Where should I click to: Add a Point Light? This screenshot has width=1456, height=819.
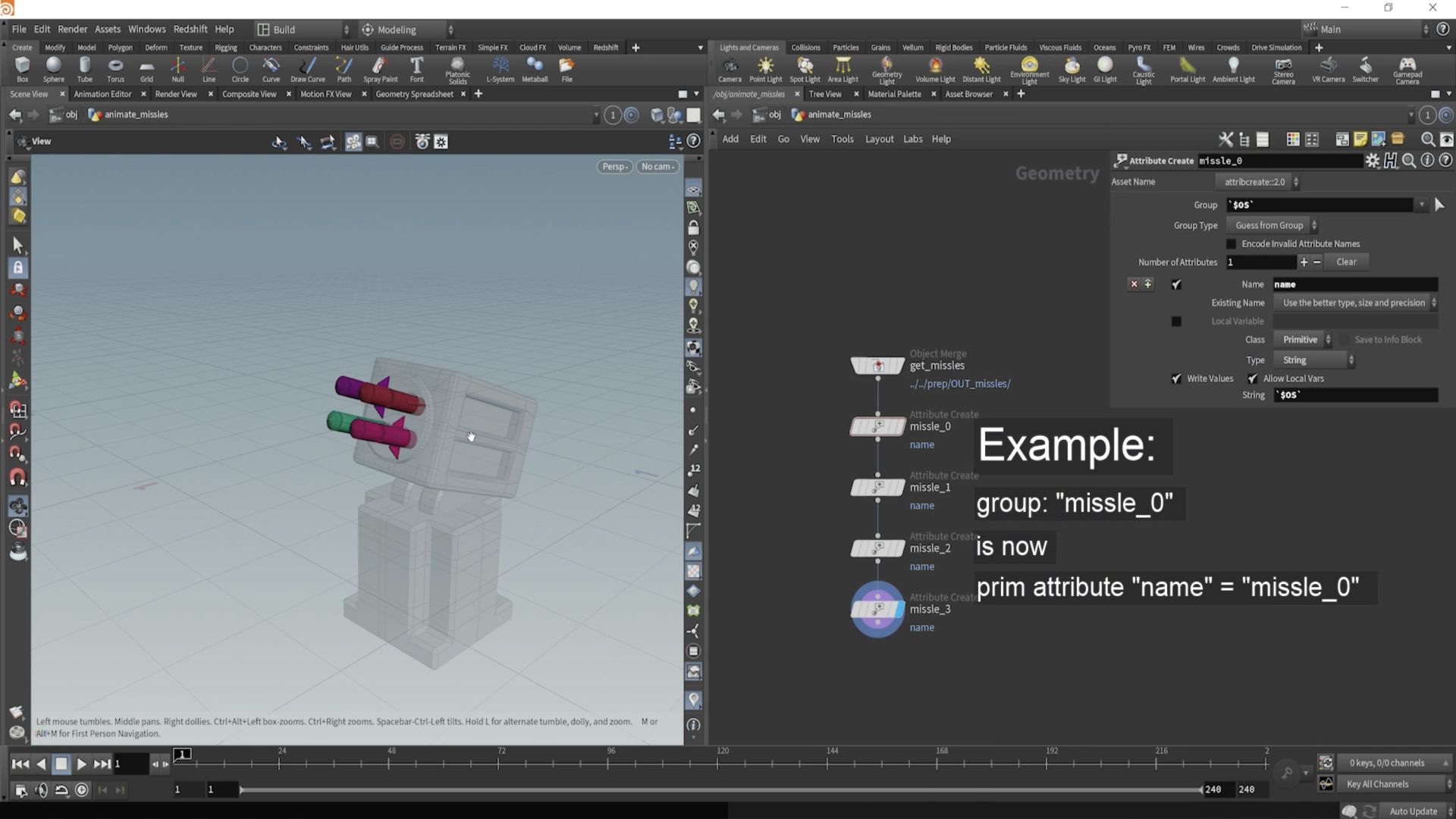point(765,69)
